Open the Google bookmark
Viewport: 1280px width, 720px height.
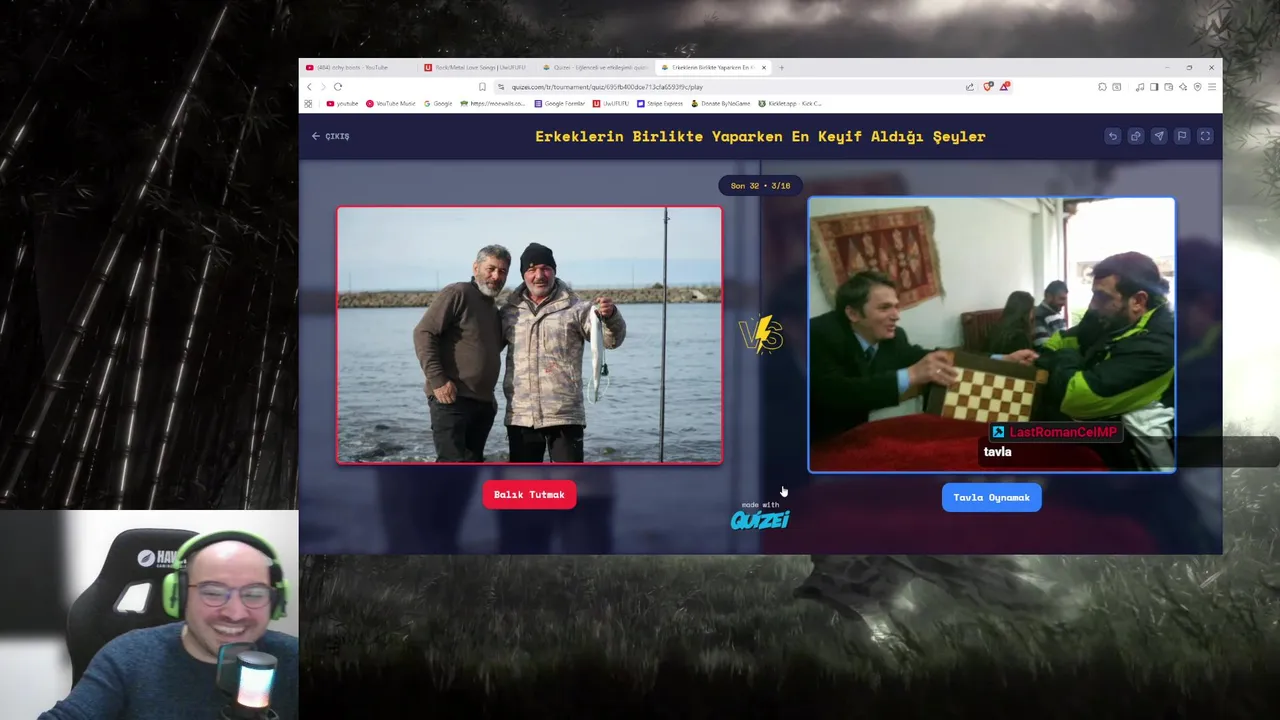(438, 103)
